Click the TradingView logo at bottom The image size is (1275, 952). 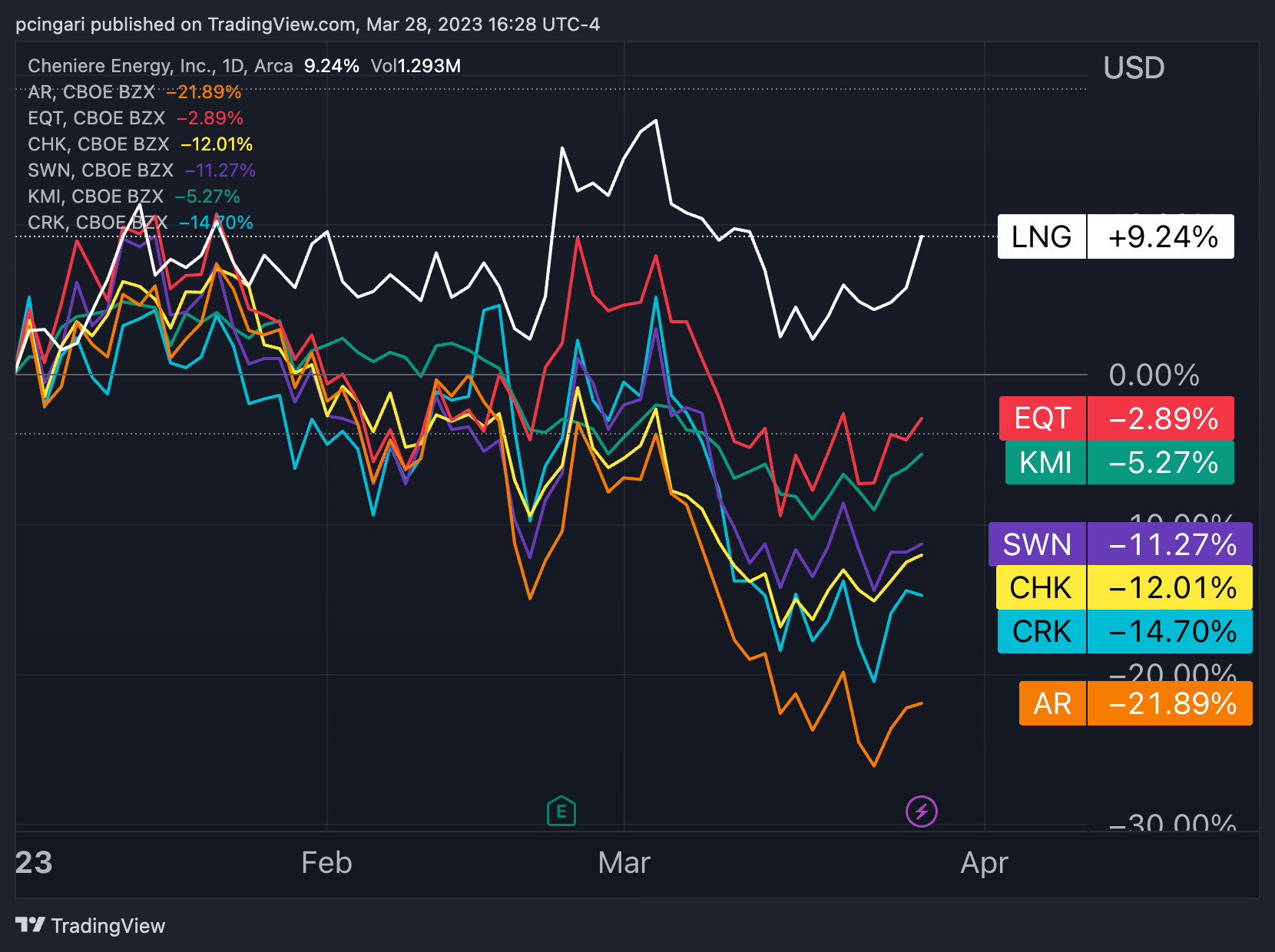90,926
